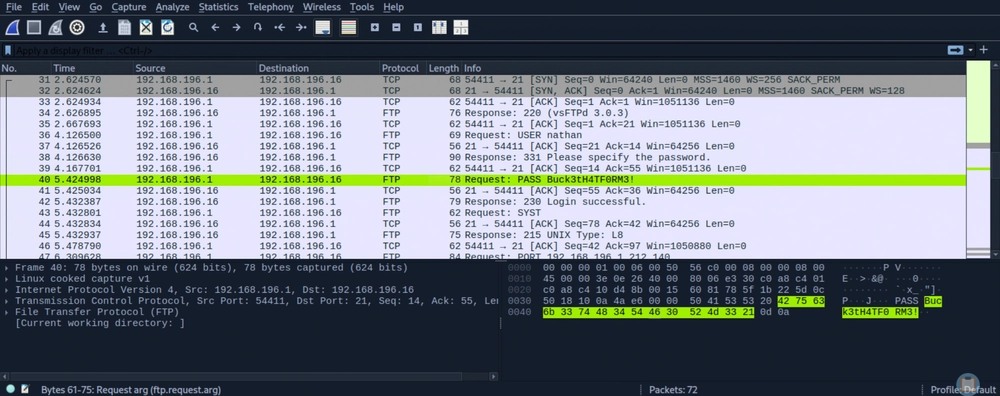Open the Tools menu
The image size is (1000, 396).
point(362,7)
